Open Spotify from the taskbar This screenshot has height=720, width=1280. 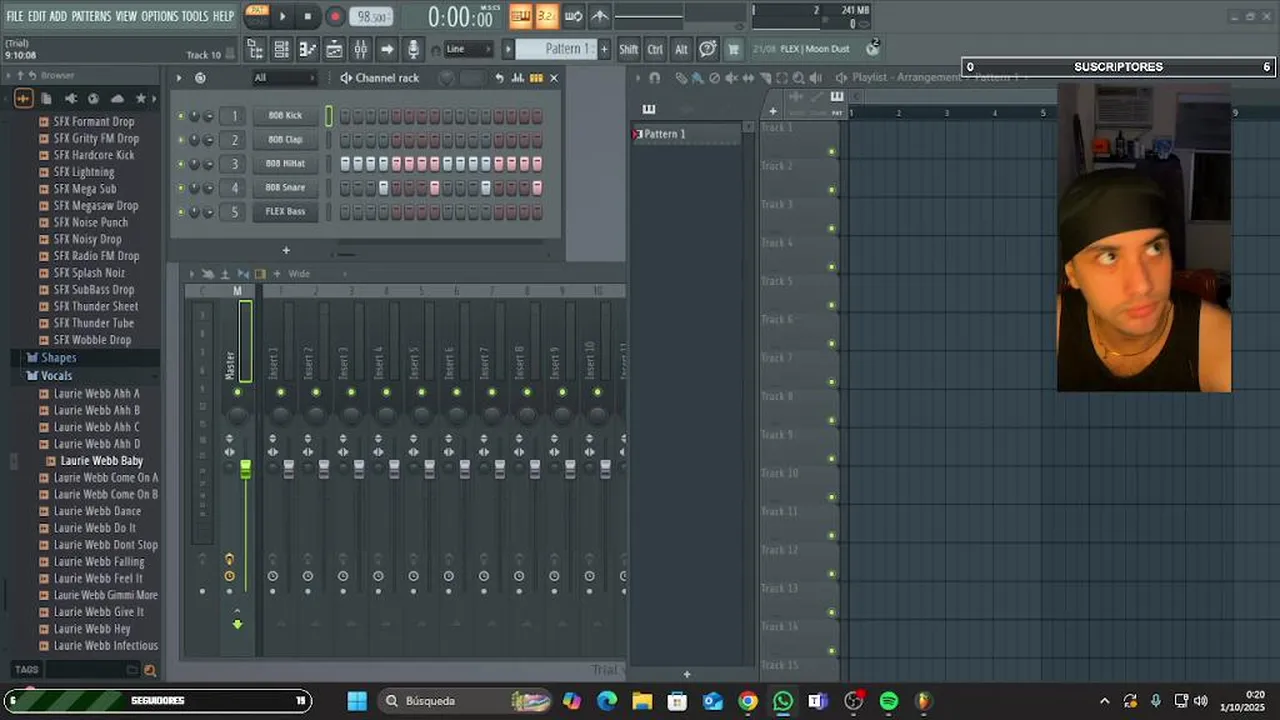coord(889,701)
